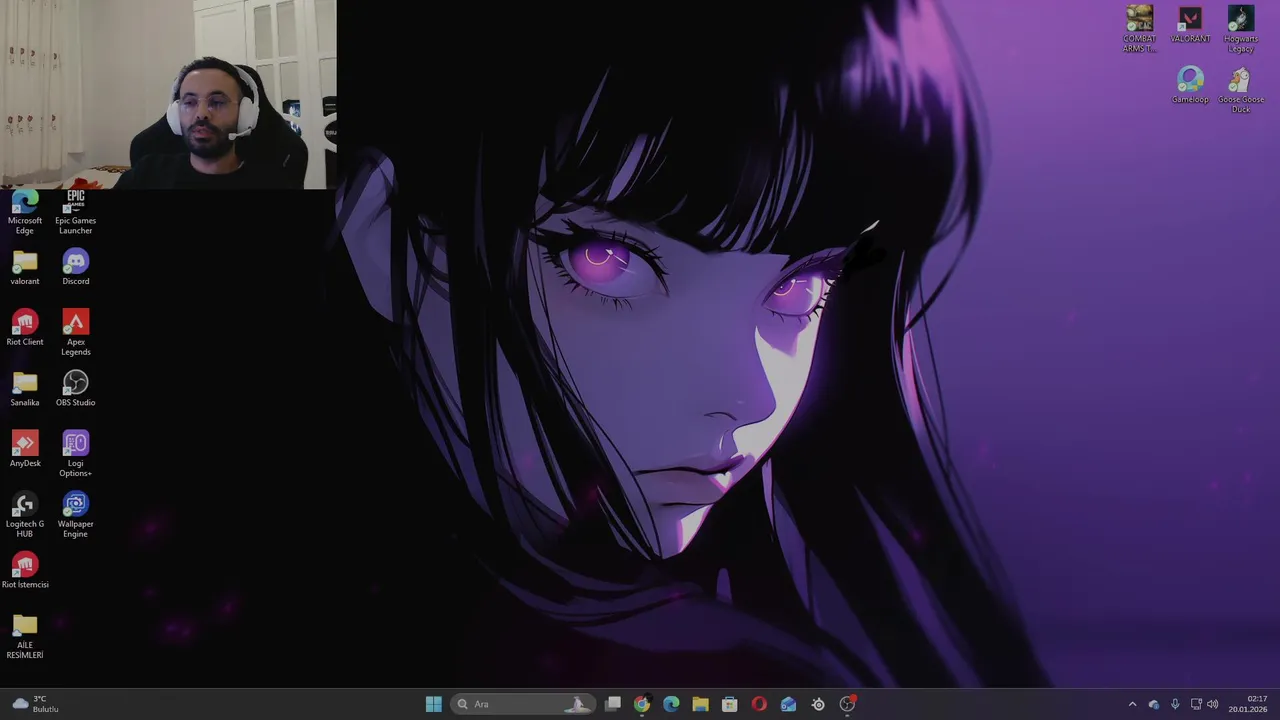Image resolution: width=1280 pixels, height=720 pixels.
Task: Open volume control tray icon
Action: [1213, 704]
